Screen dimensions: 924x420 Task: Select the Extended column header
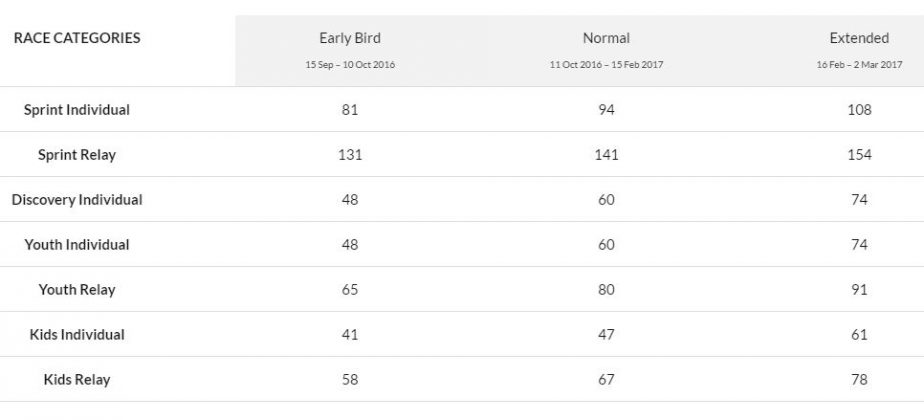point(859,39)
